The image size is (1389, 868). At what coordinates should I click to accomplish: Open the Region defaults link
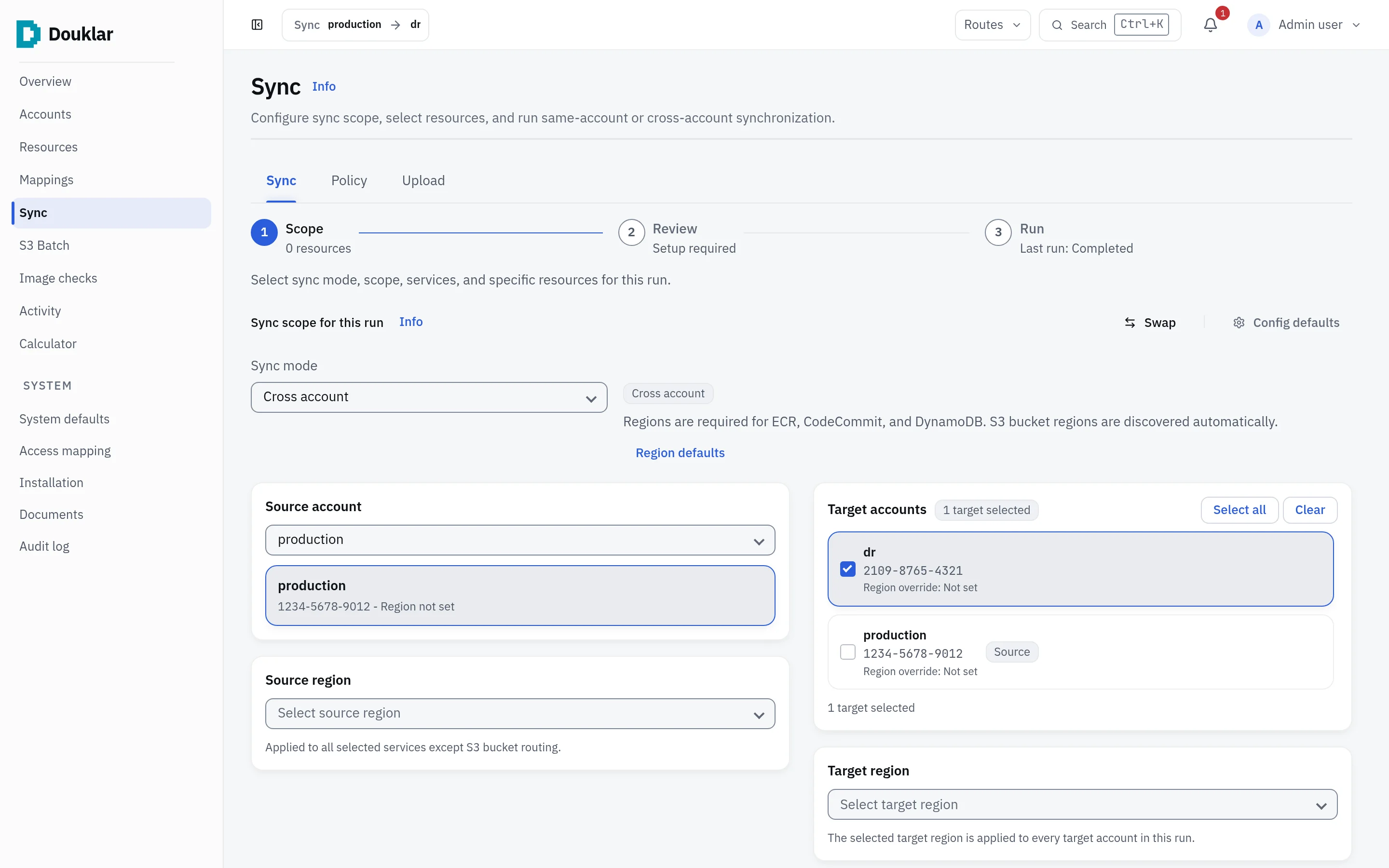click(x=680, y=453)
